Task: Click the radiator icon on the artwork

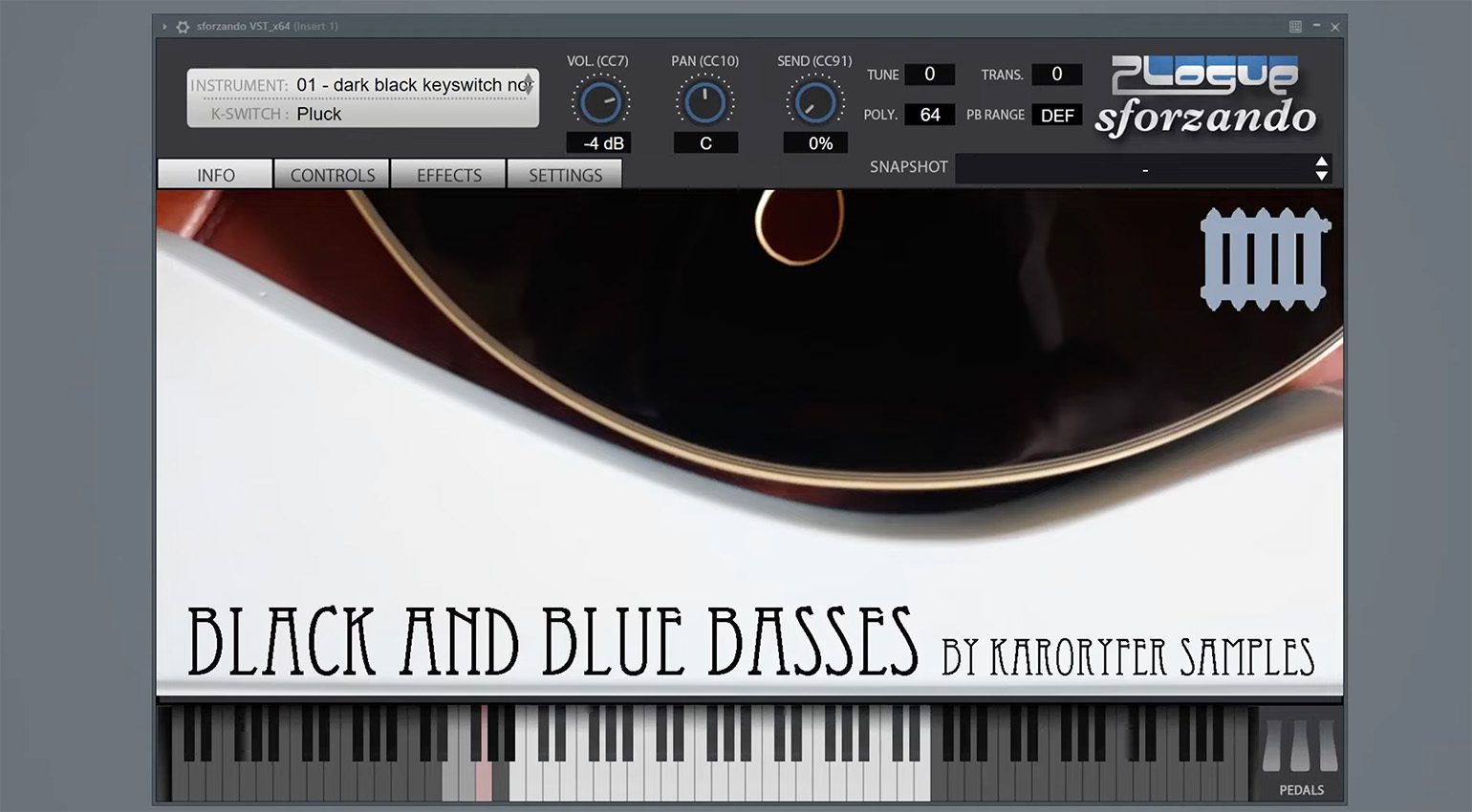Action: click(1264, 259)
